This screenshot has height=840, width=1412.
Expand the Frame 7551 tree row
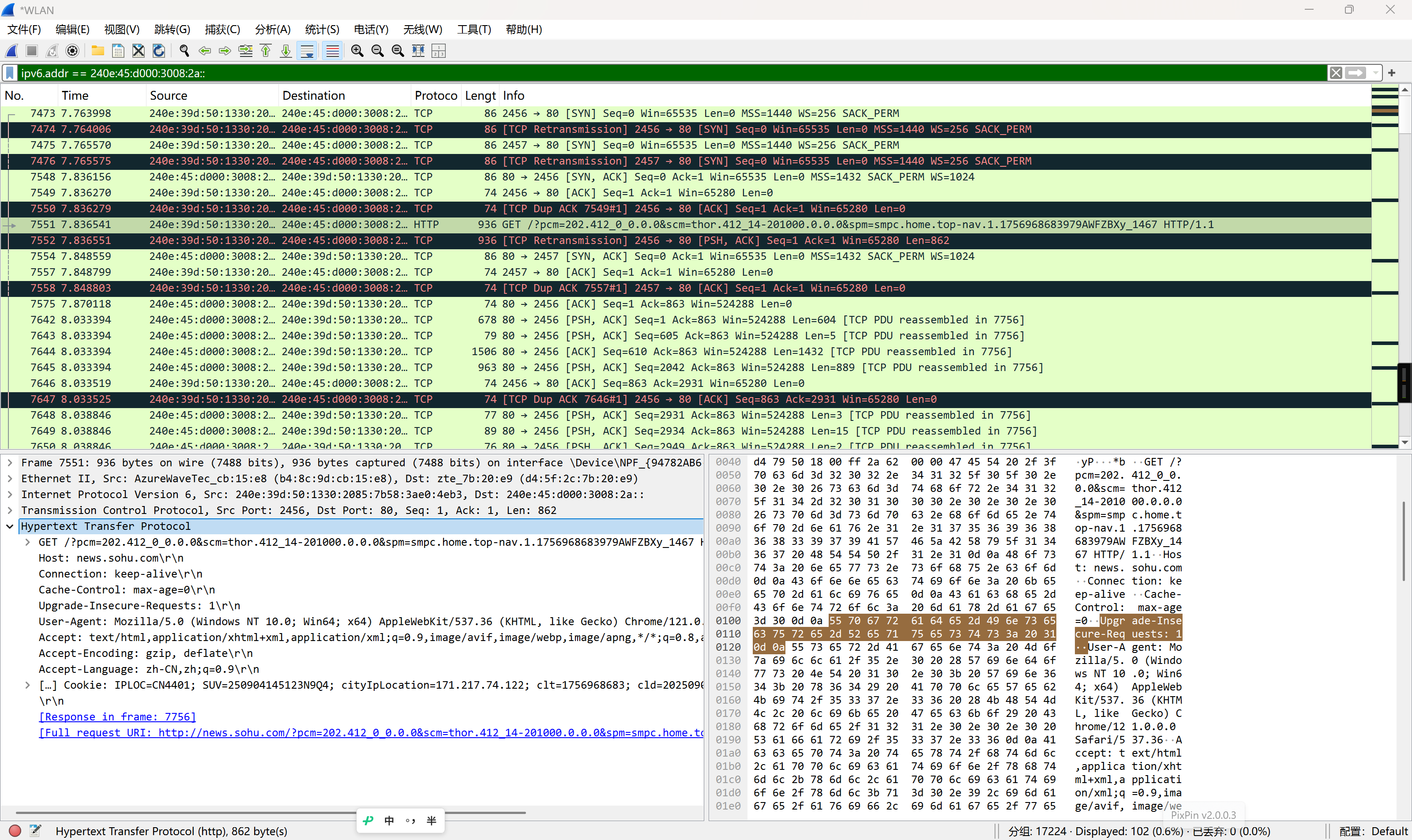click(10, 463)
